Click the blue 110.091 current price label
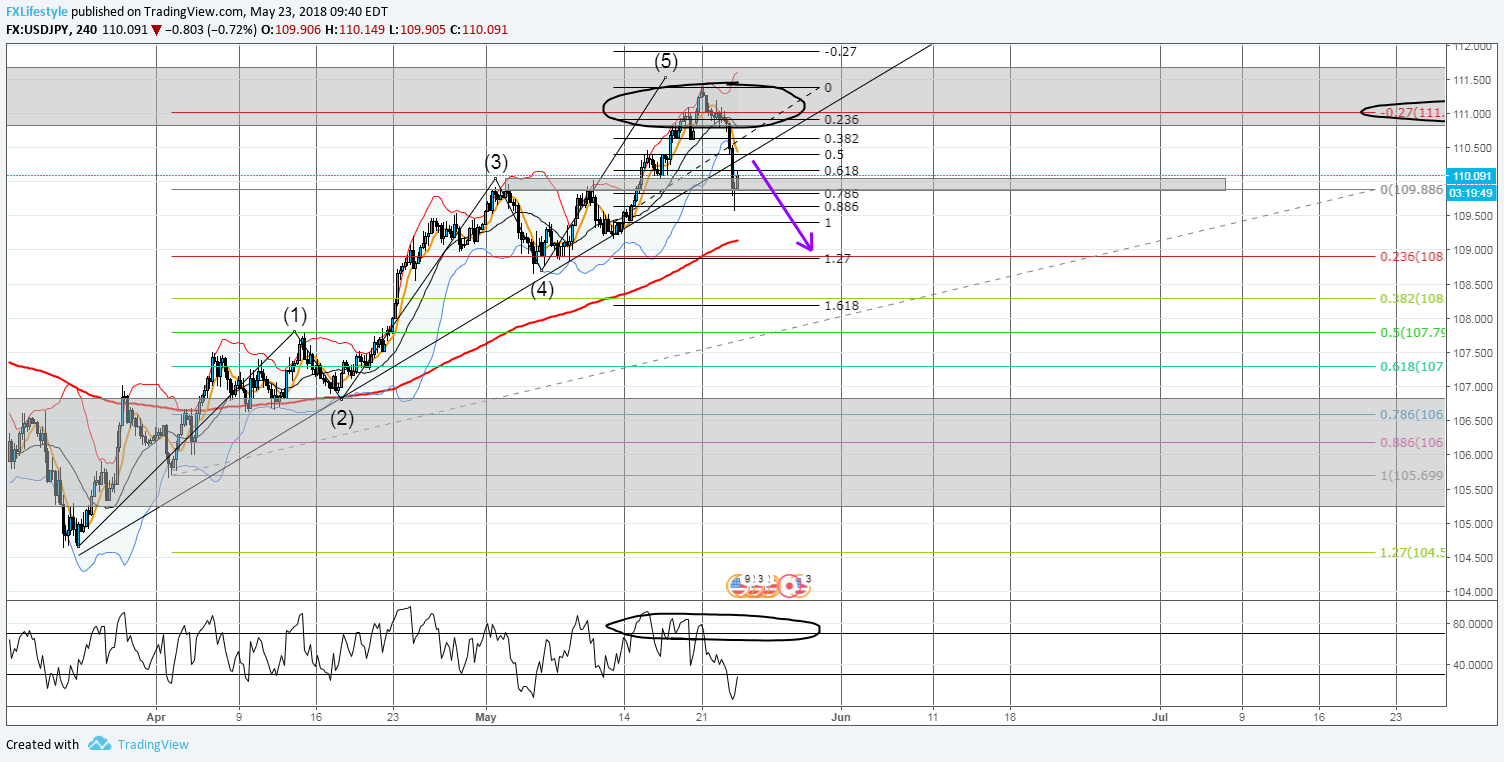 [x=1473, y=176]
